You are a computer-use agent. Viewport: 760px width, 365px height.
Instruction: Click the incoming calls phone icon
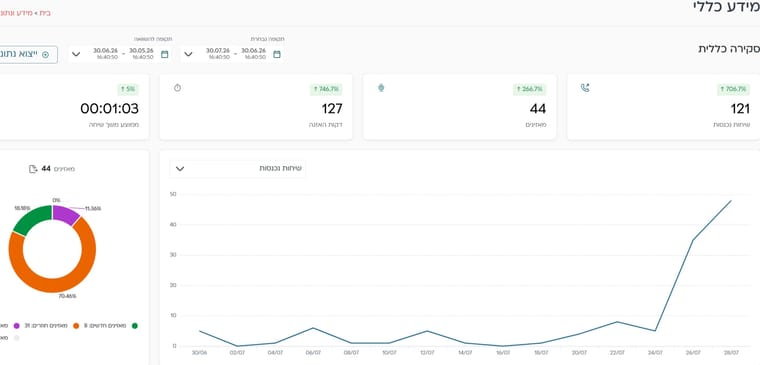click(585, 88)
